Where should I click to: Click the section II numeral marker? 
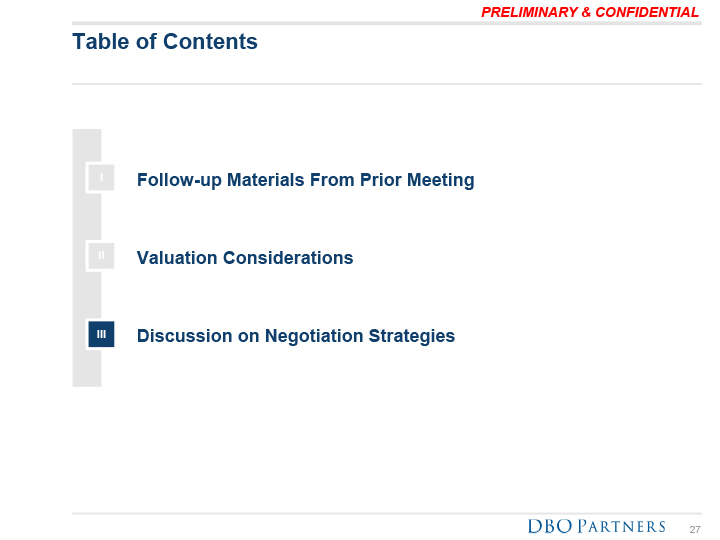pos(101,256)
